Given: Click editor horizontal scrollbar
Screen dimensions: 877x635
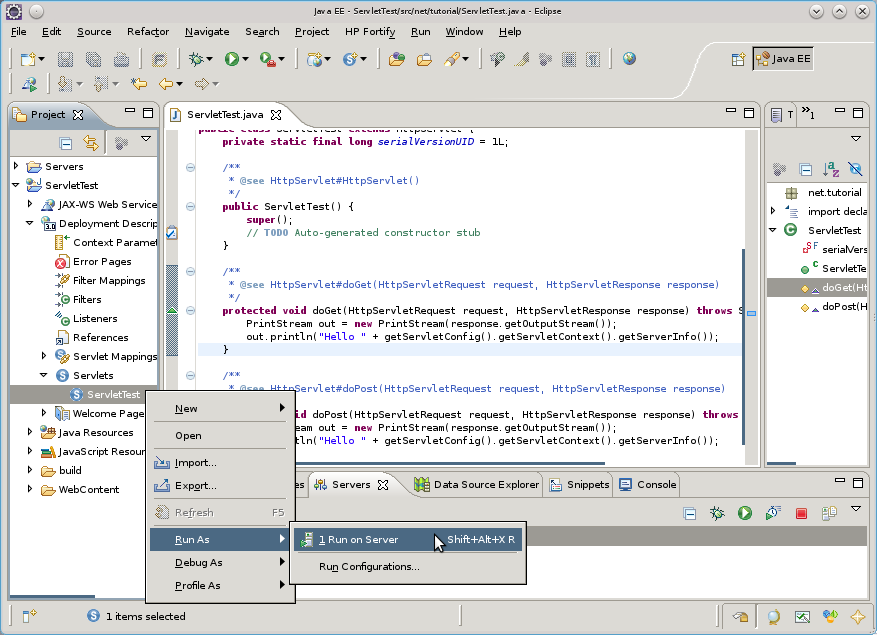Looking at the screenshot, I should (x=450, y=463).
